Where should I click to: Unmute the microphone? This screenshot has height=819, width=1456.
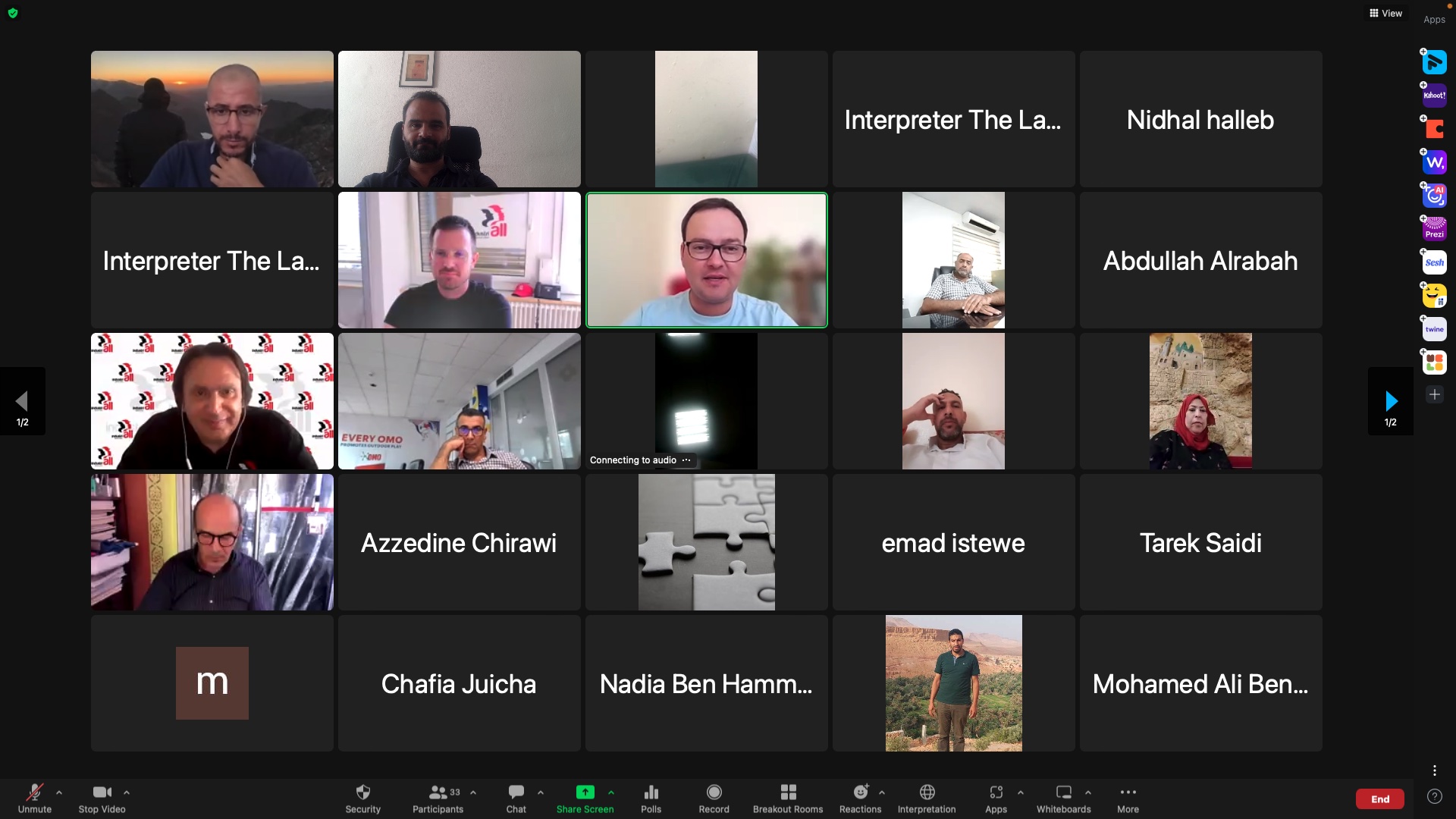click(x=35, y=792)
